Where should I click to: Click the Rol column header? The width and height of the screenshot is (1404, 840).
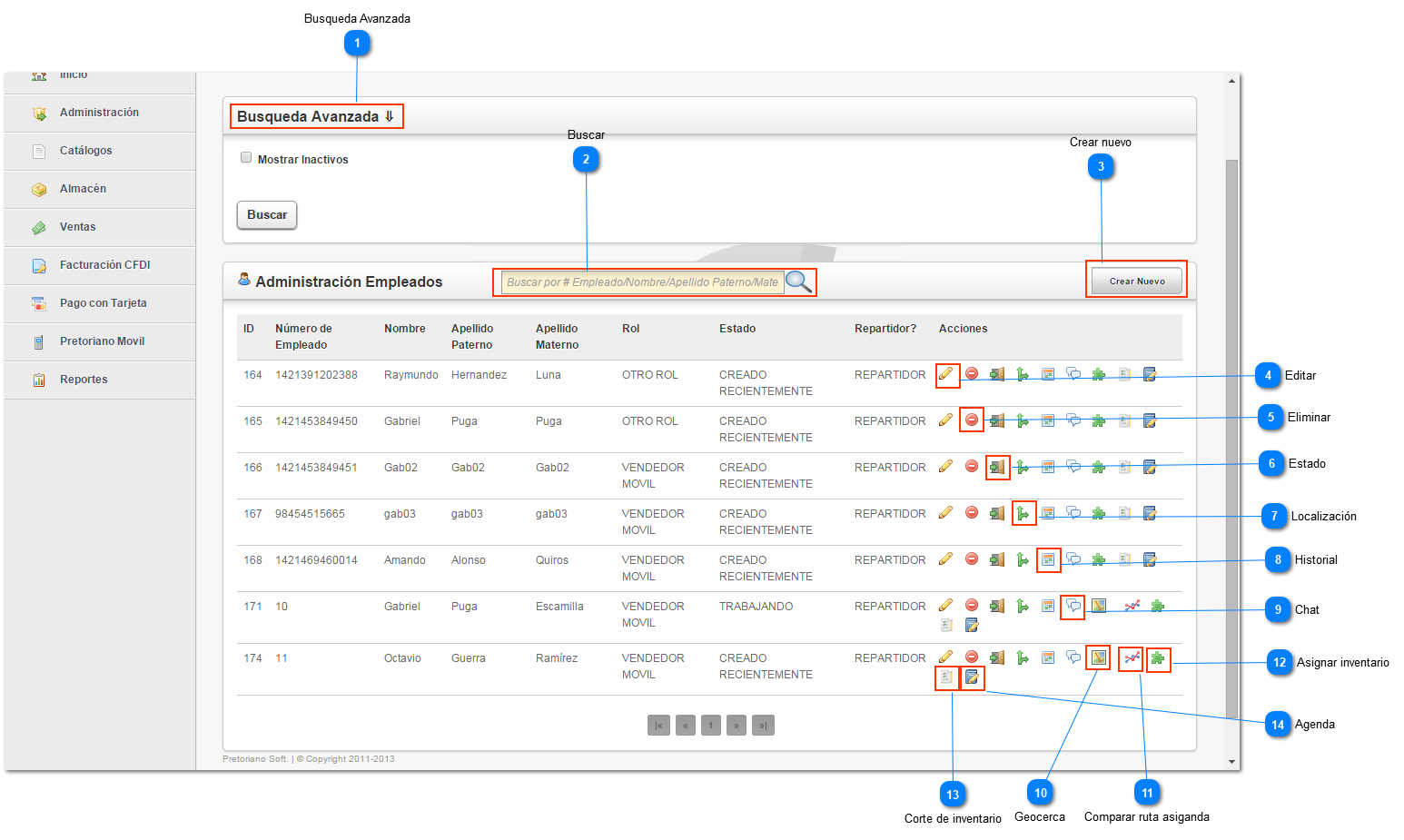coord(630,329)
